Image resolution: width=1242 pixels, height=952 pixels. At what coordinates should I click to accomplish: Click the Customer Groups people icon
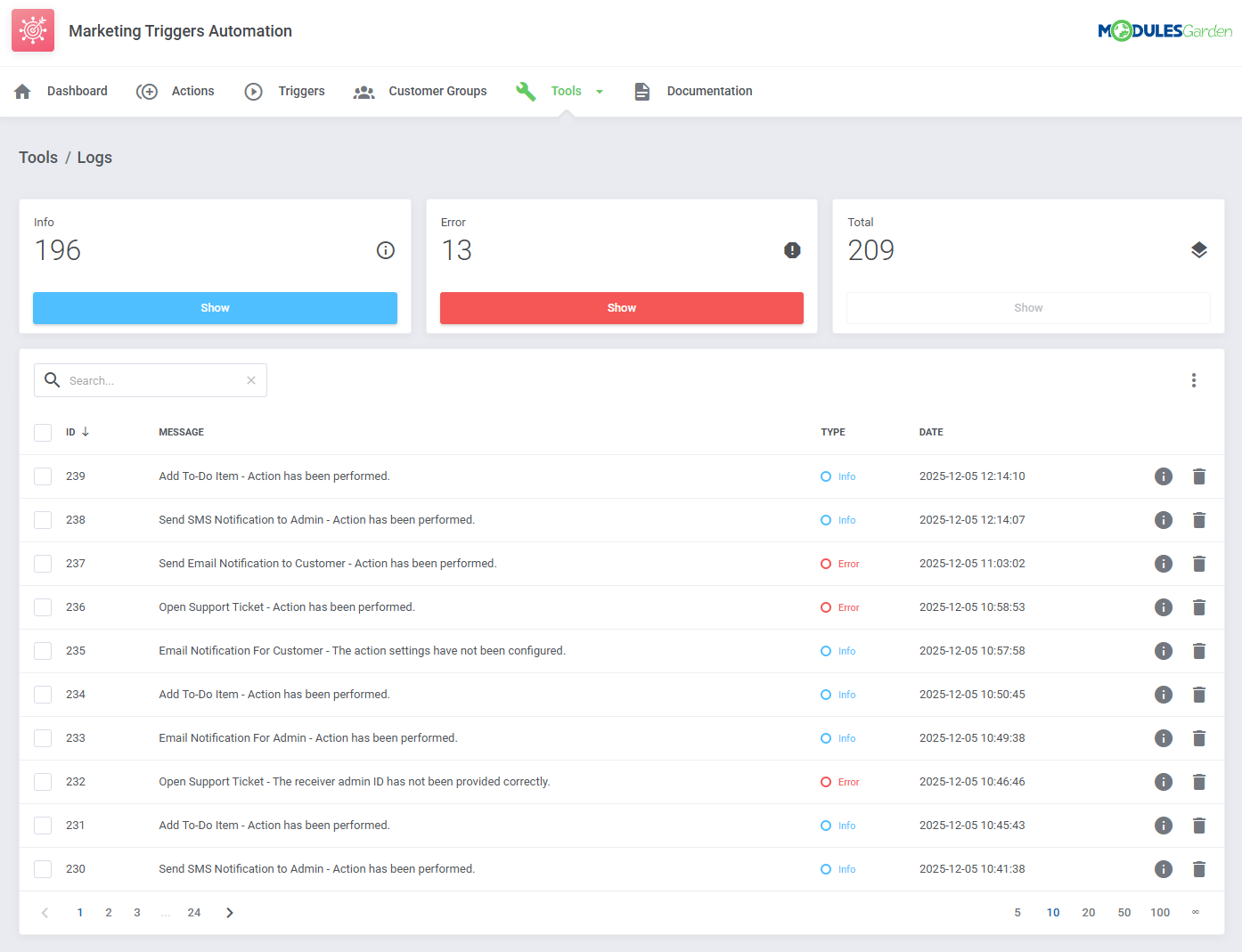click(x=364, y=91)
